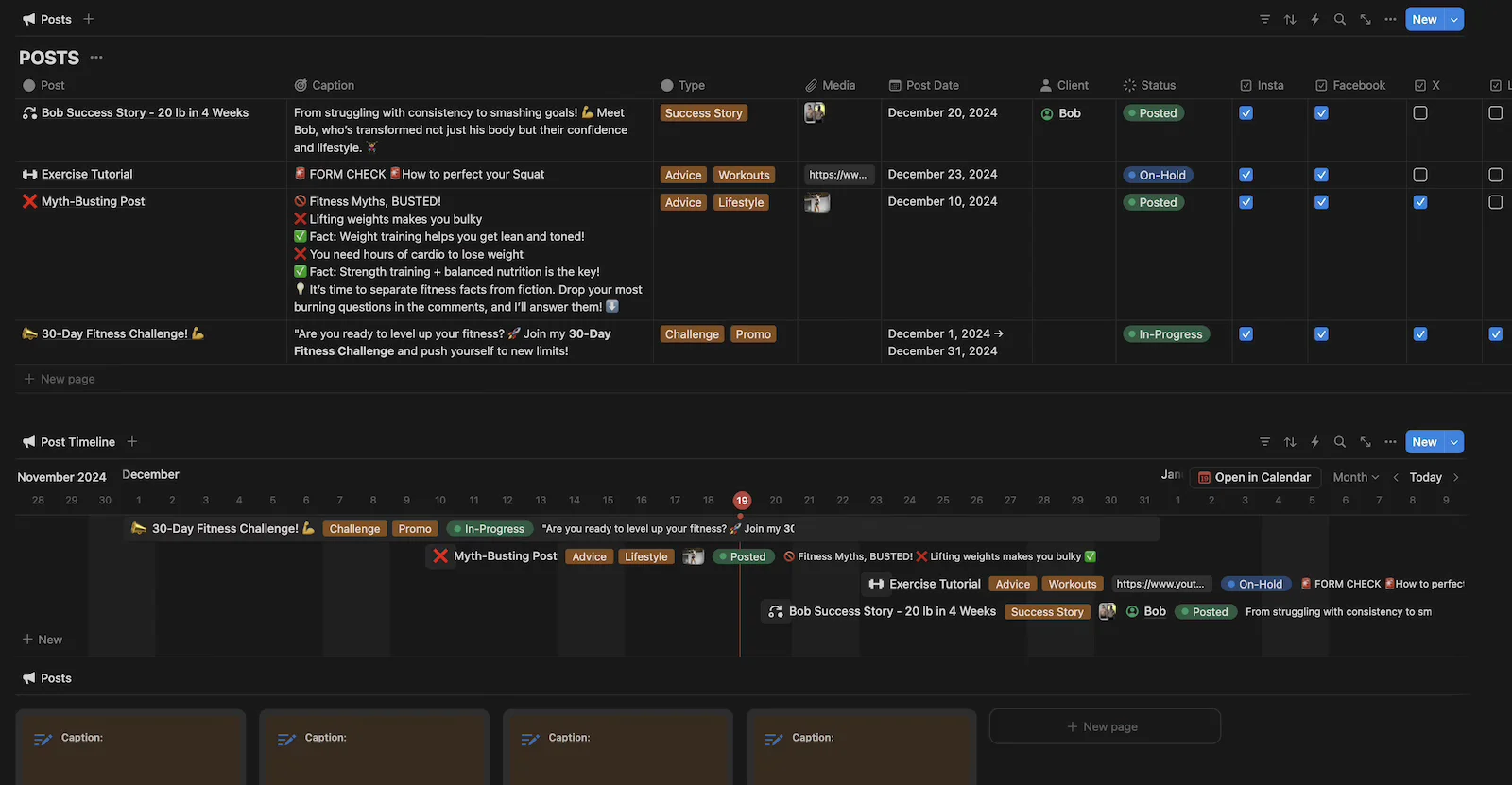1512x785 pixels.
Task: Click the Type column header
Action: click(682, 85)
